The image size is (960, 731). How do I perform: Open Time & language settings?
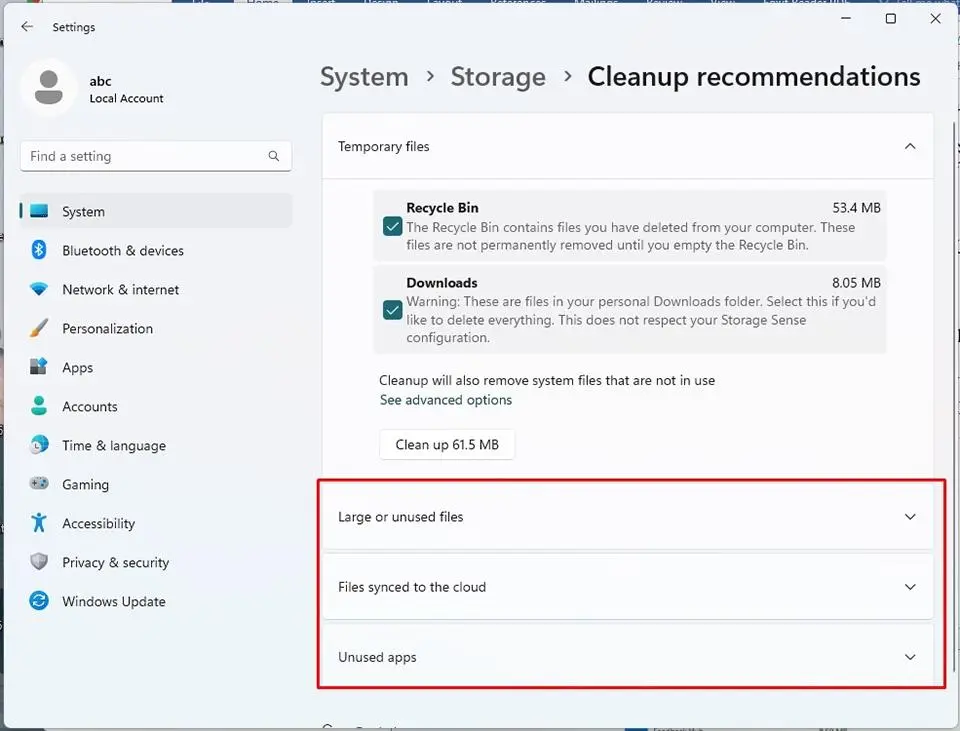point(156,445)
